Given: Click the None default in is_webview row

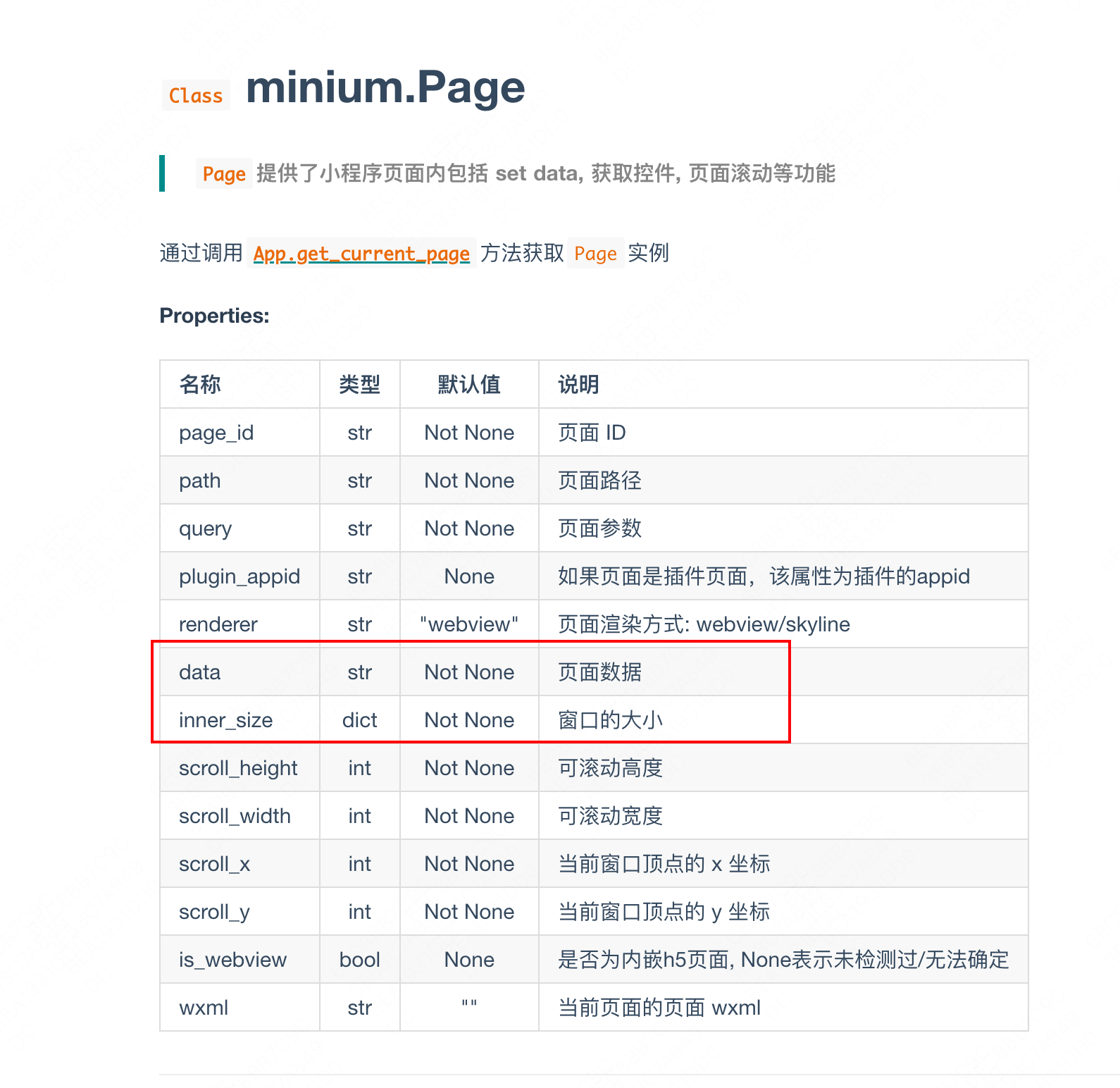Looking at the screenshot, I should pyautogui.click(x=469, y=960).
